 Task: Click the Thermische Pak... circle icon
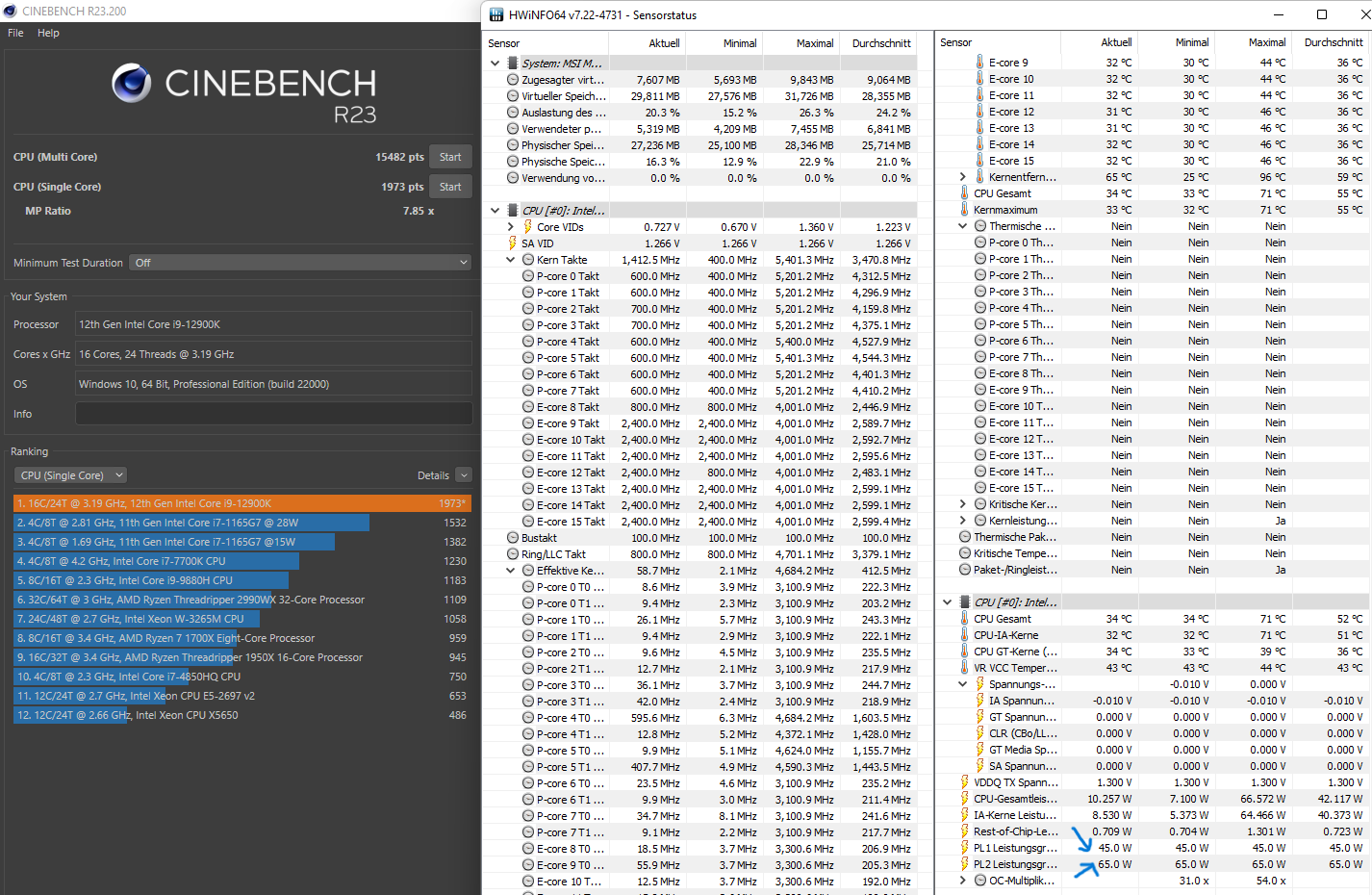[x=965, y=537]
